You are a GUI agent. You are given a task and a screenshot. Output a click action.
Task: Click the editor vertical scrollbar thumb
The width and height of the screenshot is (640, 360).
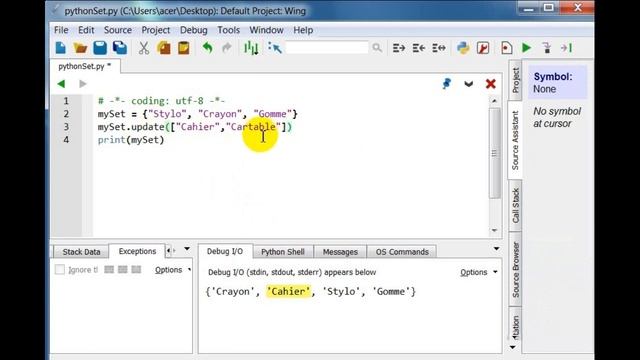click(494, 153)
